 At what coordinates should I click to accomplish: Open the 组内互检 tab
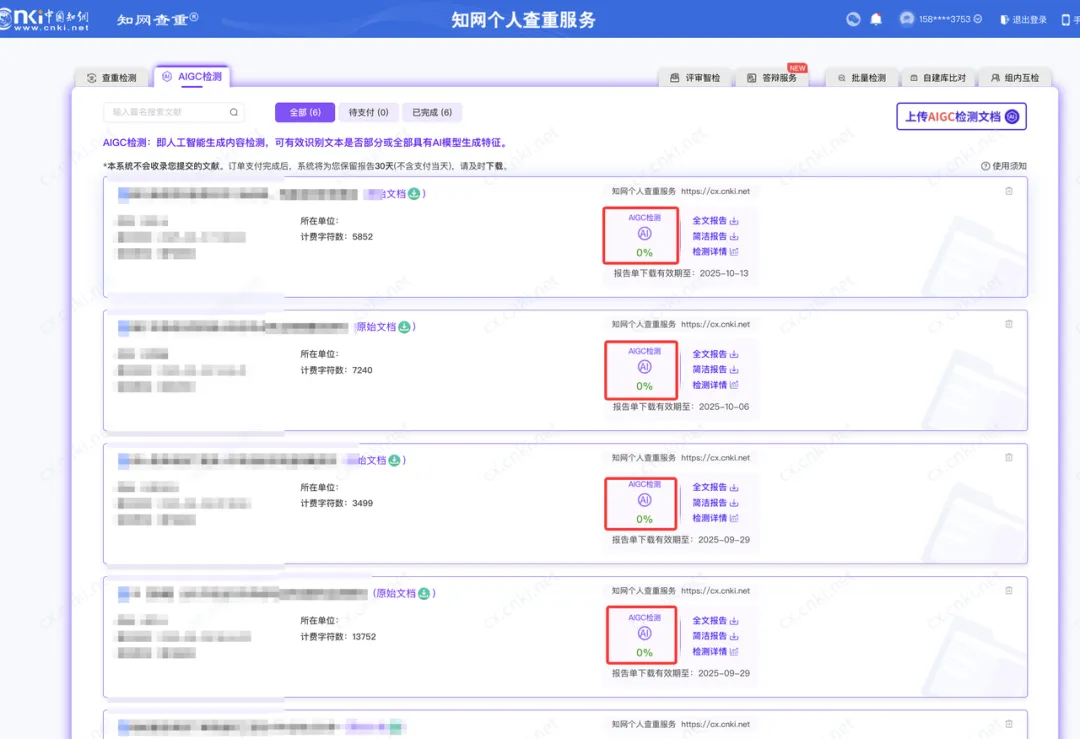[x=1015, y=78]
